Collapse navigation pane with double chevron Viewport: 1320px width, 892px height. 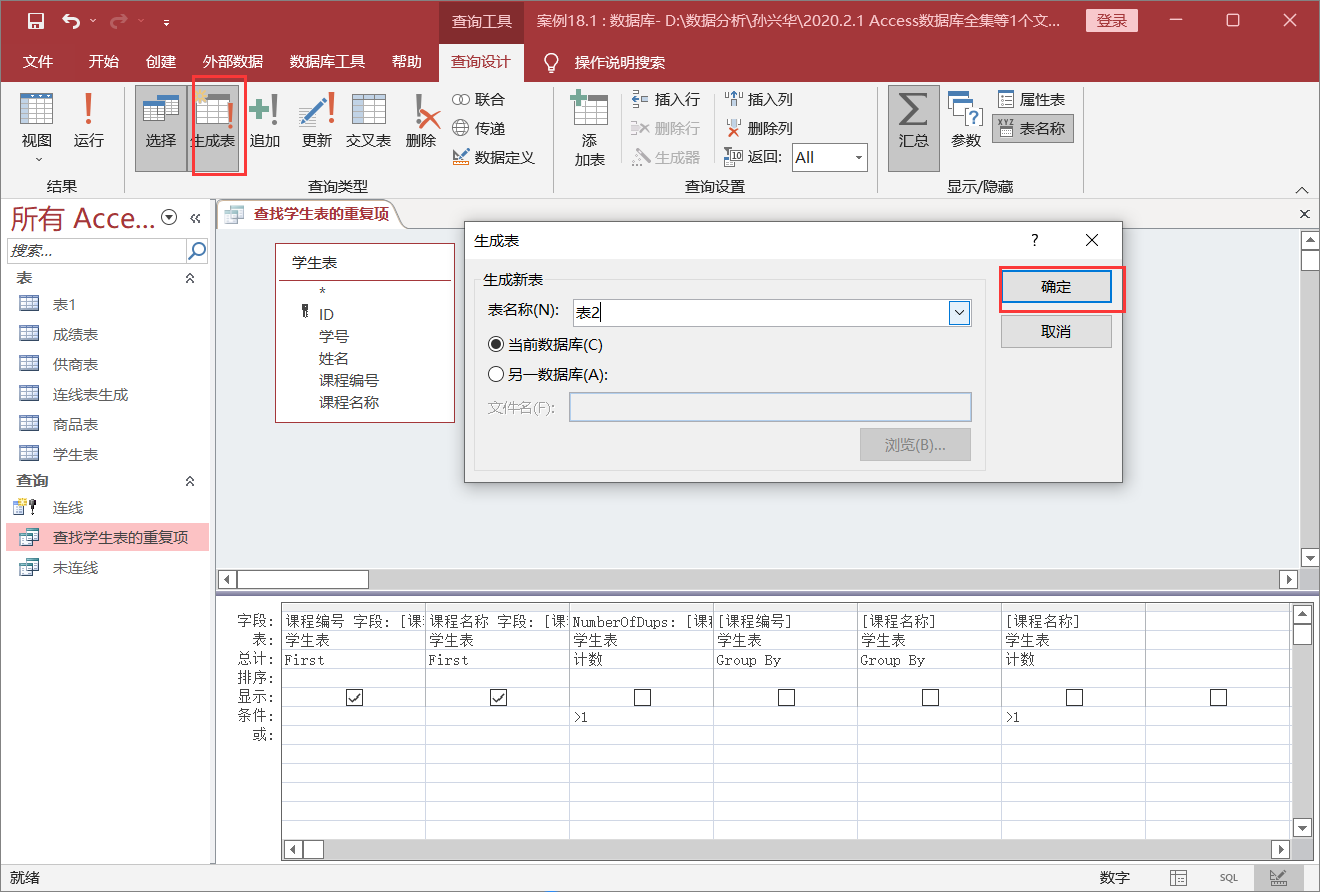click(195, 218)
